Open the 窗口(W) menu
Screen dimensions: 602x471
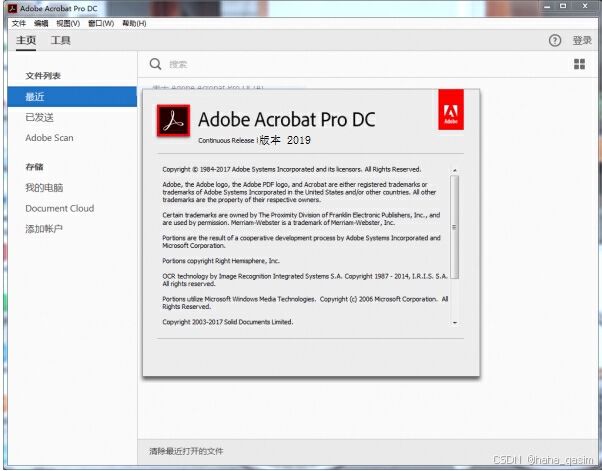pyautogui.click(x=101, y=23)
